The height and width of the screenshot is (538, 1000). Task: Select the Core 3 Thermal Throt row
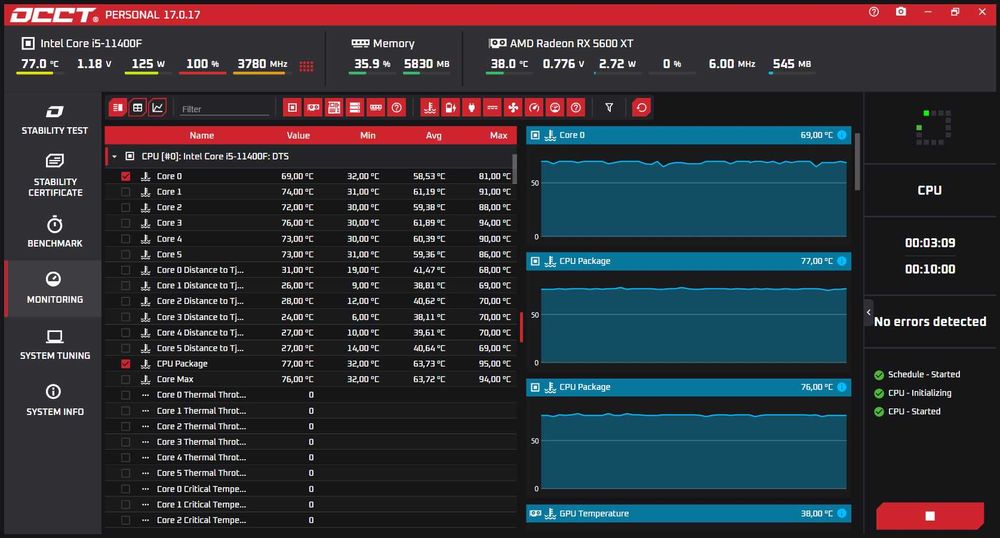coord(311,442)
